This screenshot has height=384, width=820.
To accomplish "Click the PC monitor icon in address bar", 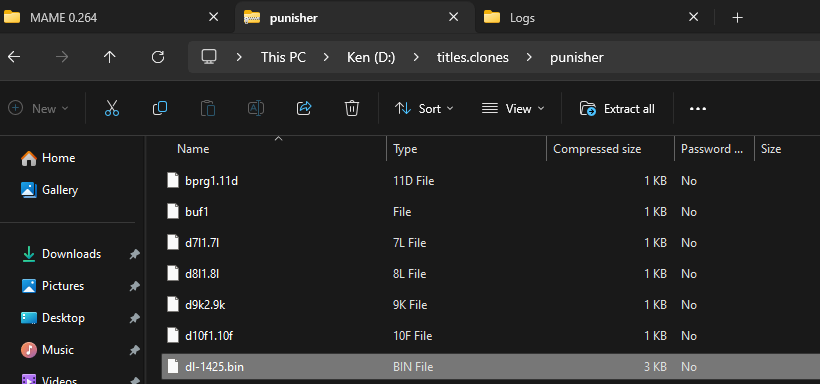I will [x=209, y=57].
